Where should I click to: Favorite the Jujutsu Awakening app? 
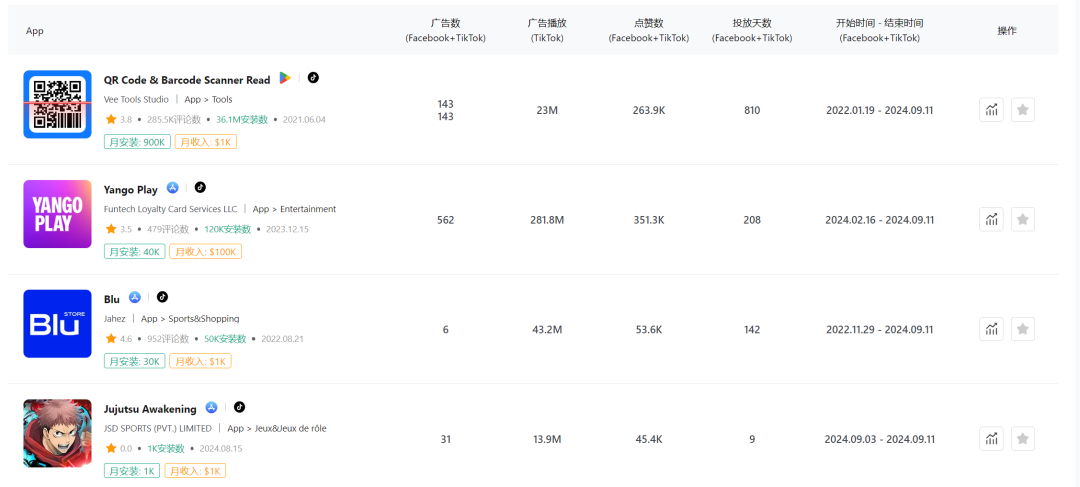click(1023, 439)
